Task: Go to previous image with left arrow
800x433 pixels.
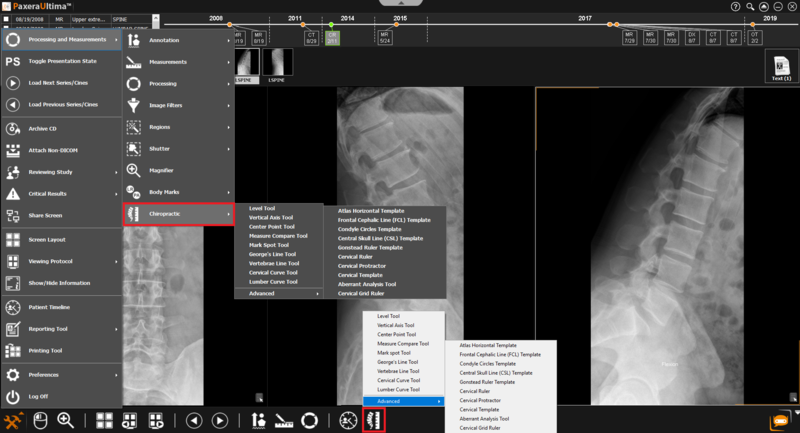Action: tap(194, 420)
